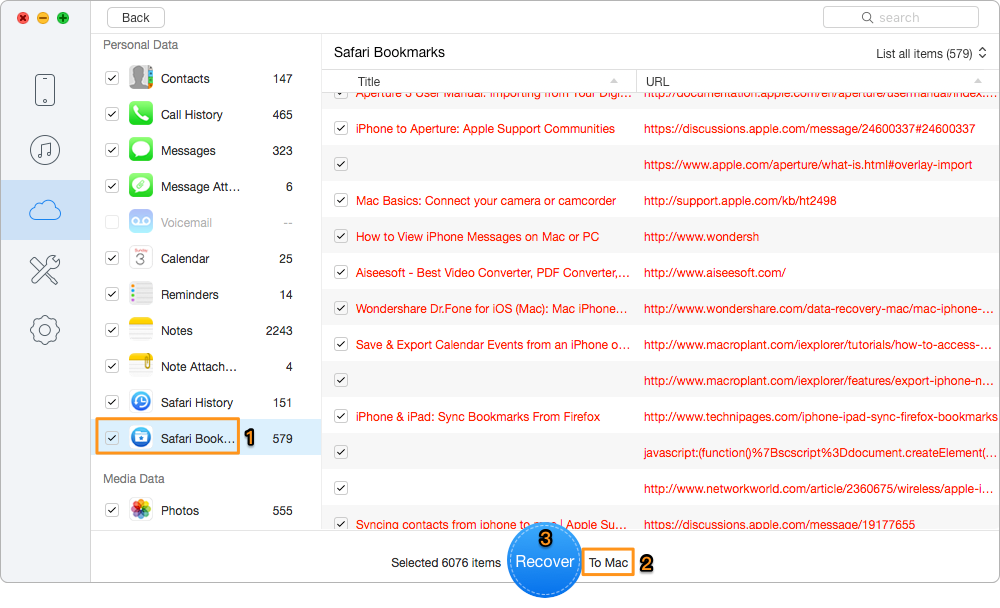
Task: Open the networkworld.com article URL
Action: point(819,489)
